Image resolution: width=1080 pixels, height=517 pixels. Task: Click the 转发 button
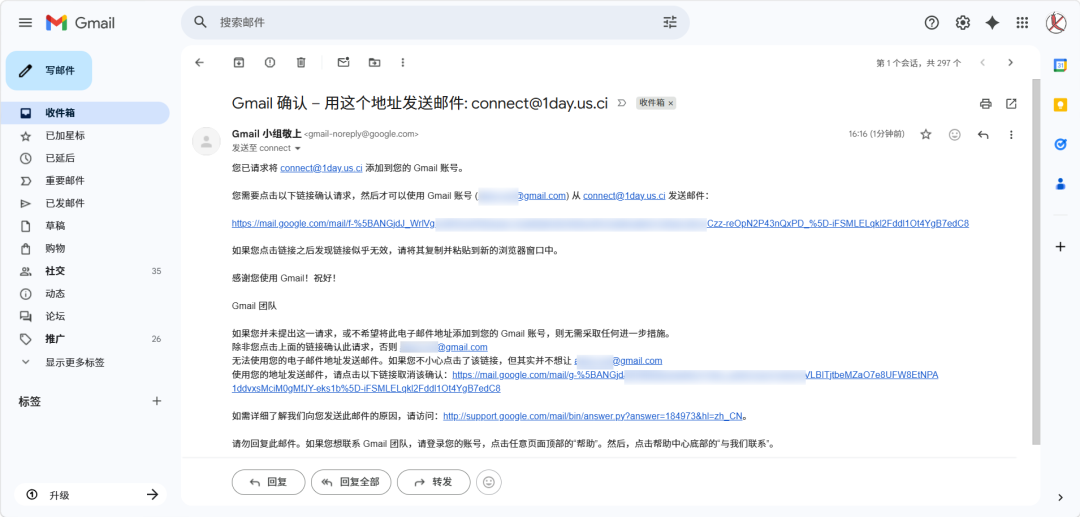(434, 482)
